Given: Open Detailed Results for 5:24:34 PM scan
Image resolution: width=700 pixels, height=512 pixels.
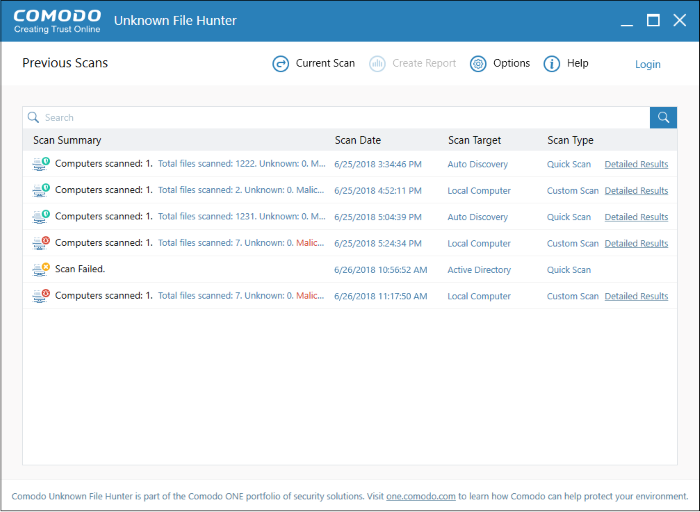Looking at the screenshot, I should [x=636, y=243].
